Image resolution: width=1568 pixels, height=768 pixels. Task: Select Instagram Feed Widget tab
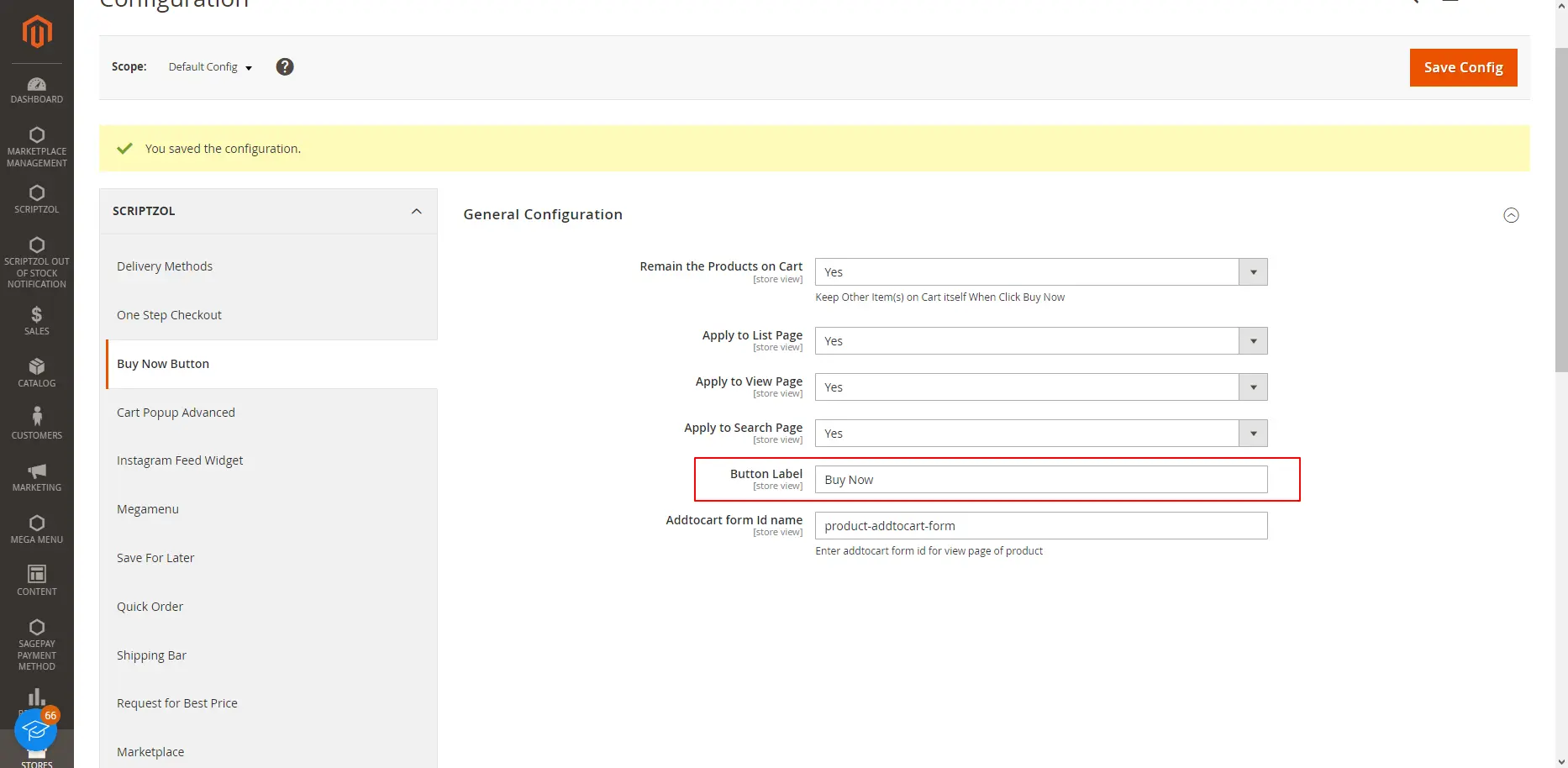coord(271,460)
